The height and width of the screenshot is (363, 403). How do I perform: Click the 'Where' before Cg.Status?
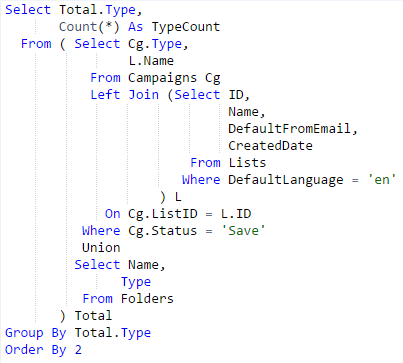pos(101,231)
